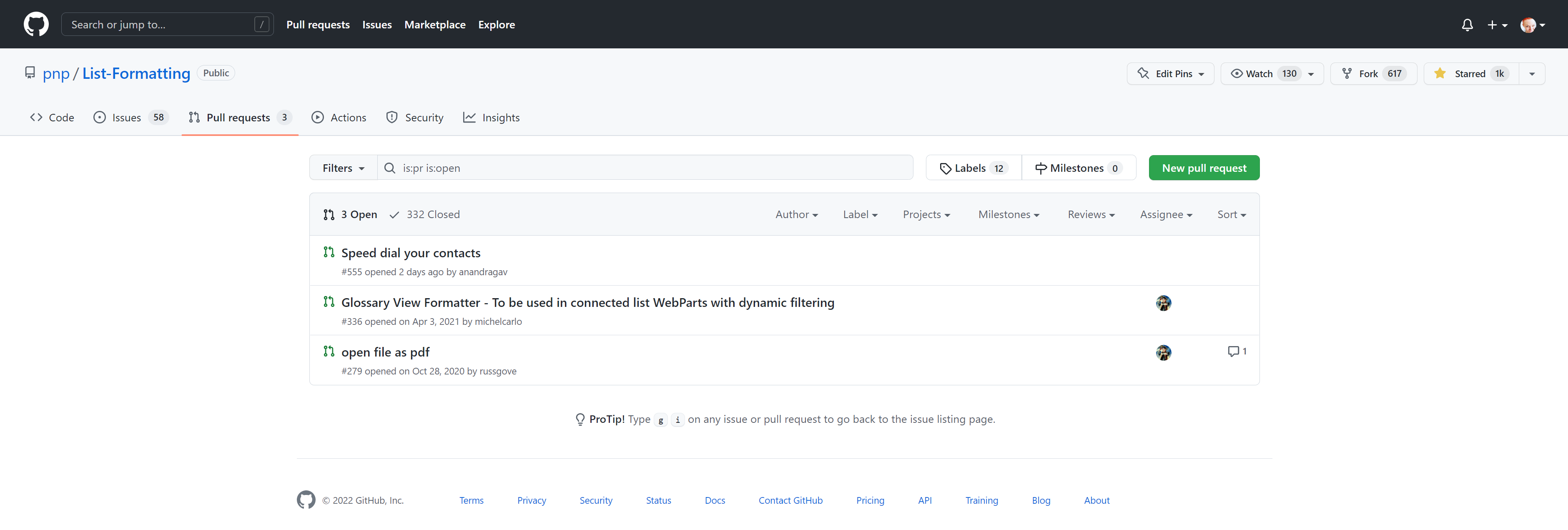The image size is (1568, 530).
Task: Open the Author filter dropdown
Action: click(x=796, y=215)
